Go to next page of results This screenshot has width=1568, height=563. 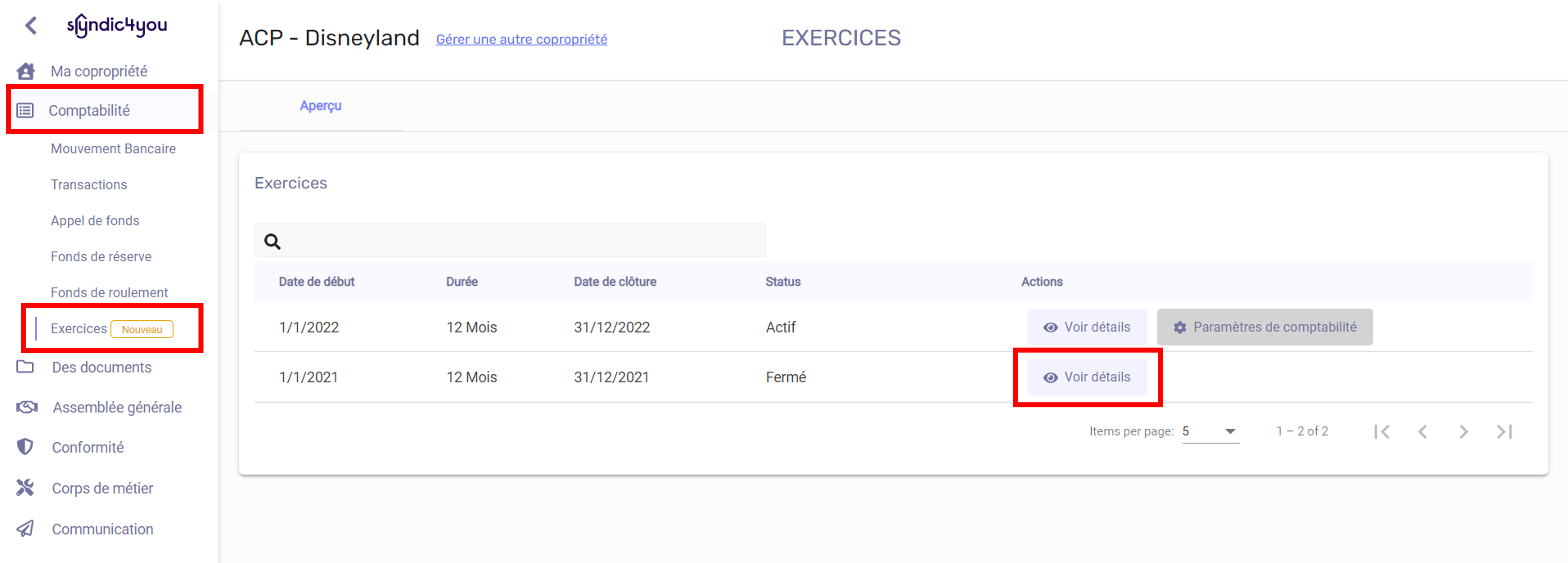pos(1463,432)
